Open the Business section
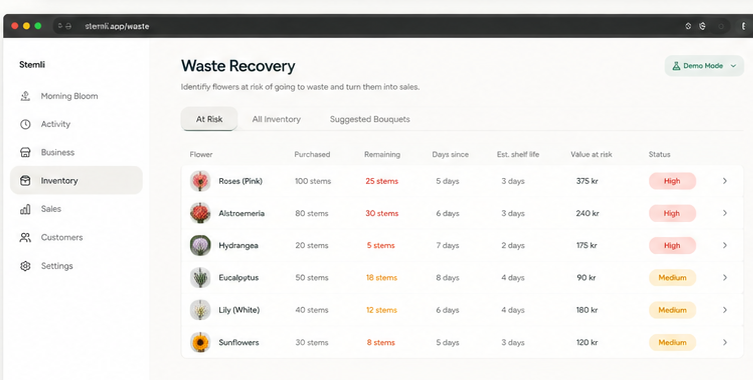753x380 pixels. [x=76, y=152]
